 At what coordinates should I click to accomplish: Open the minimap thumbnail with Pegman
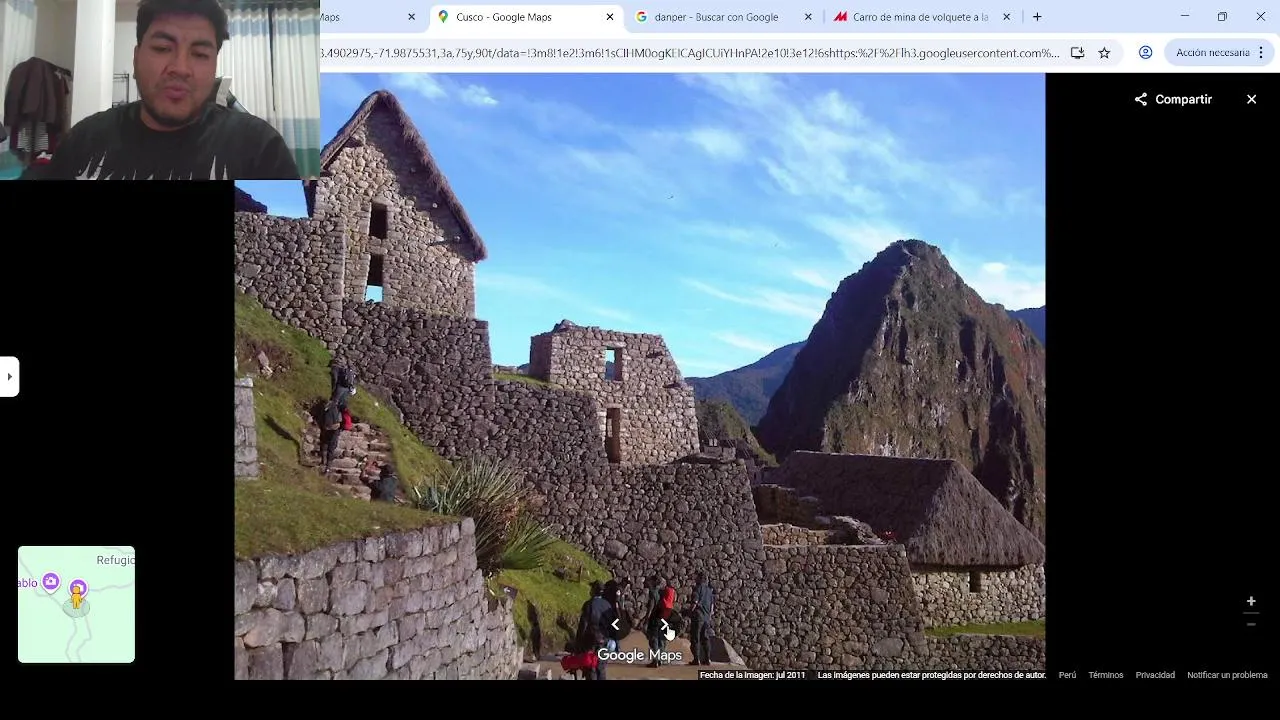coord(76,604)
